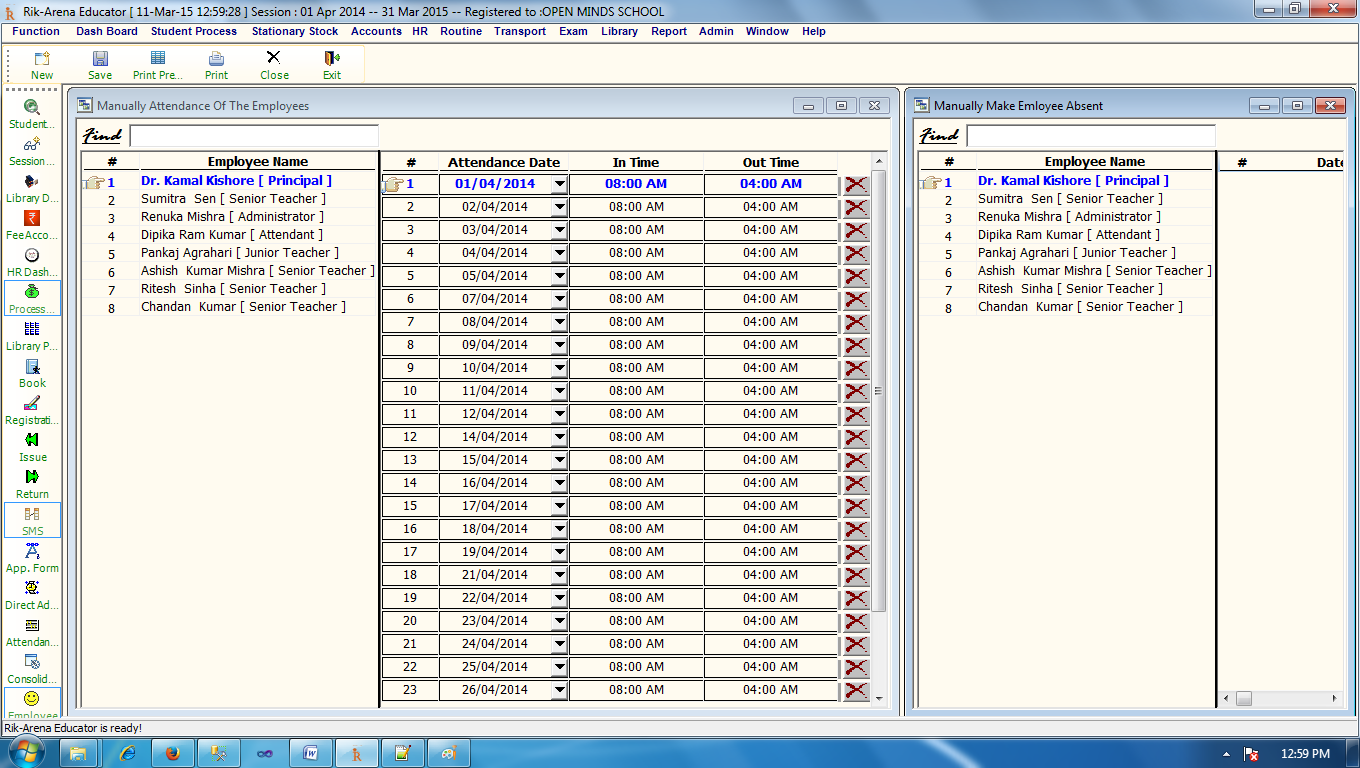1360x768 pixels.
Task: Select Renuka Mishra in the attendance employee list
Action: (x=232, y=217)
